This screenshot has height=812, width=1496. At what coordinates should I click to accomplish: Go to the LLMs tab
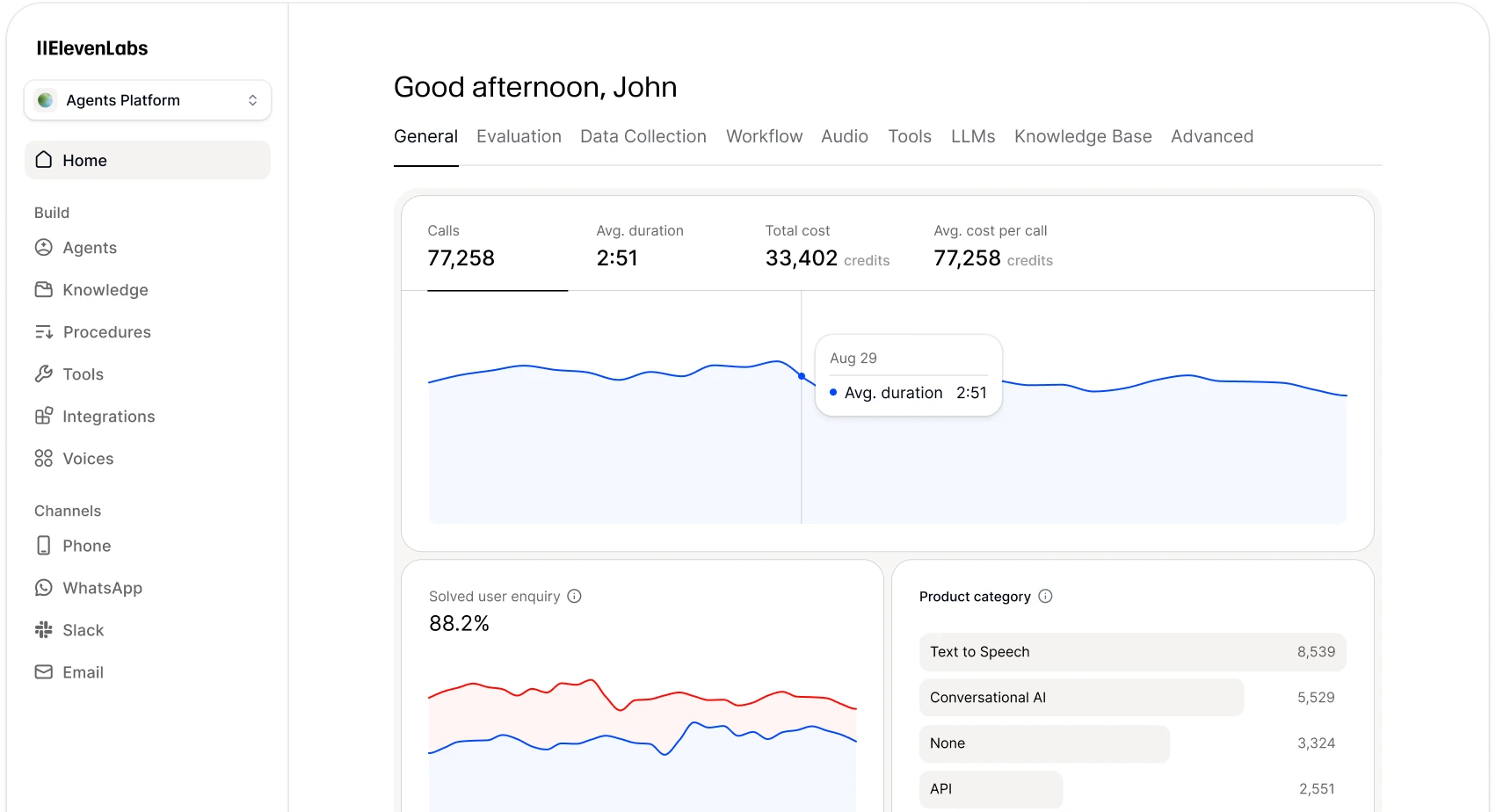pyautogui.click(x=973, y=136)
